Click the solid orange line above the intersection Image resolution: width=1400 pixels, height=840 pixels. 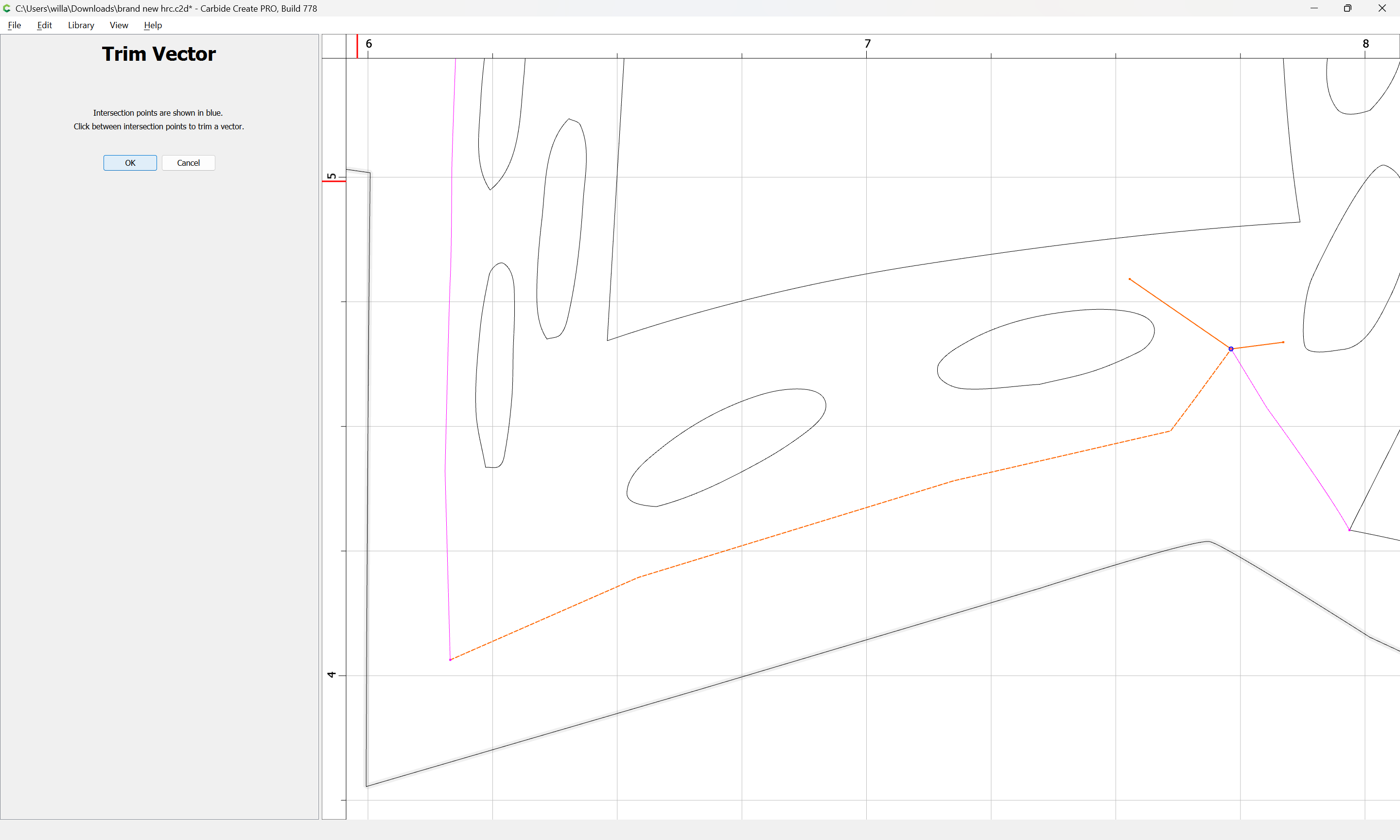[1180, 314]
